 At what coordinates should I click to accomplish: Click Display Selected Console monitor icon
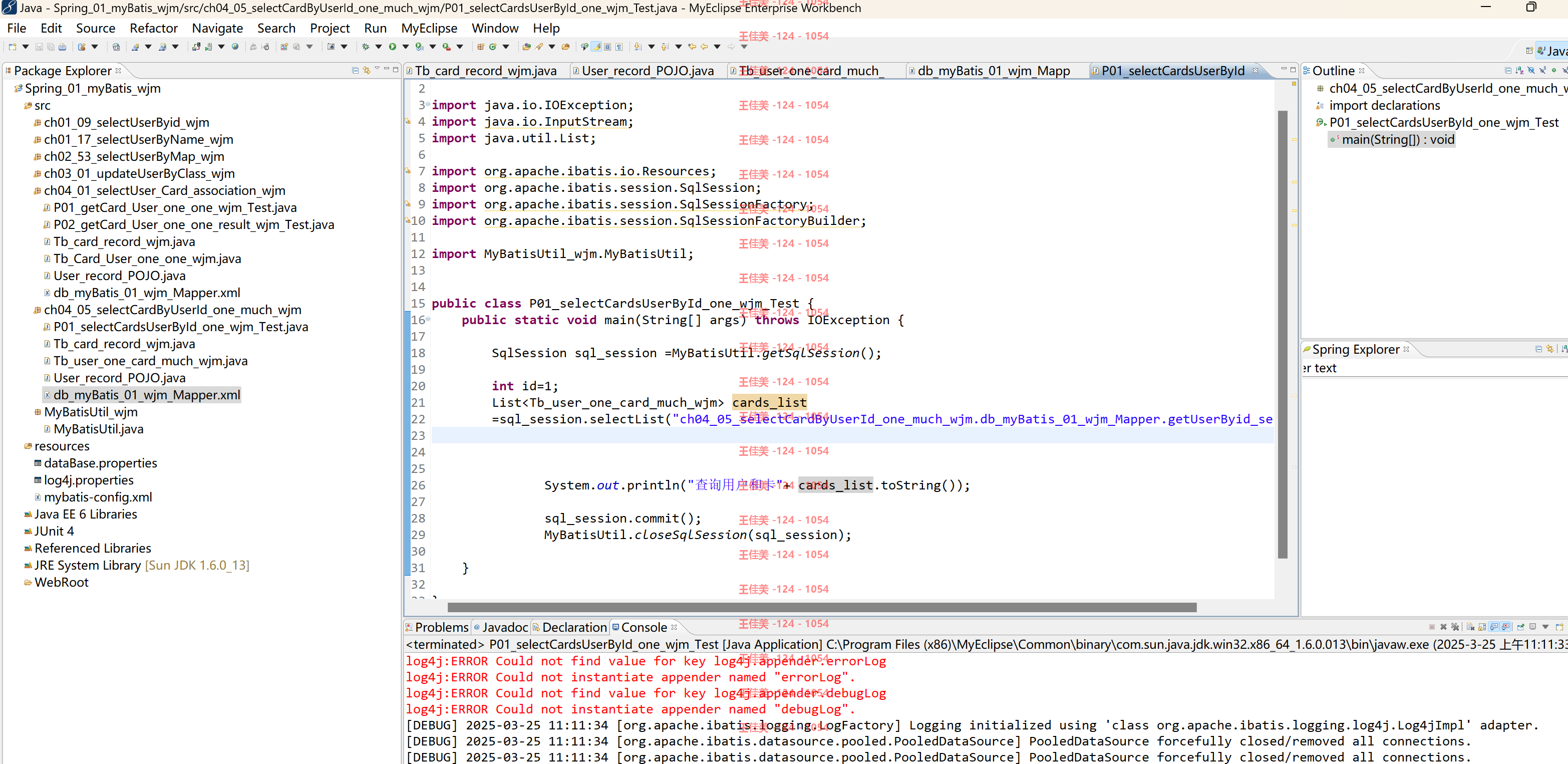pyautogui.click(x=1533, y=627)
